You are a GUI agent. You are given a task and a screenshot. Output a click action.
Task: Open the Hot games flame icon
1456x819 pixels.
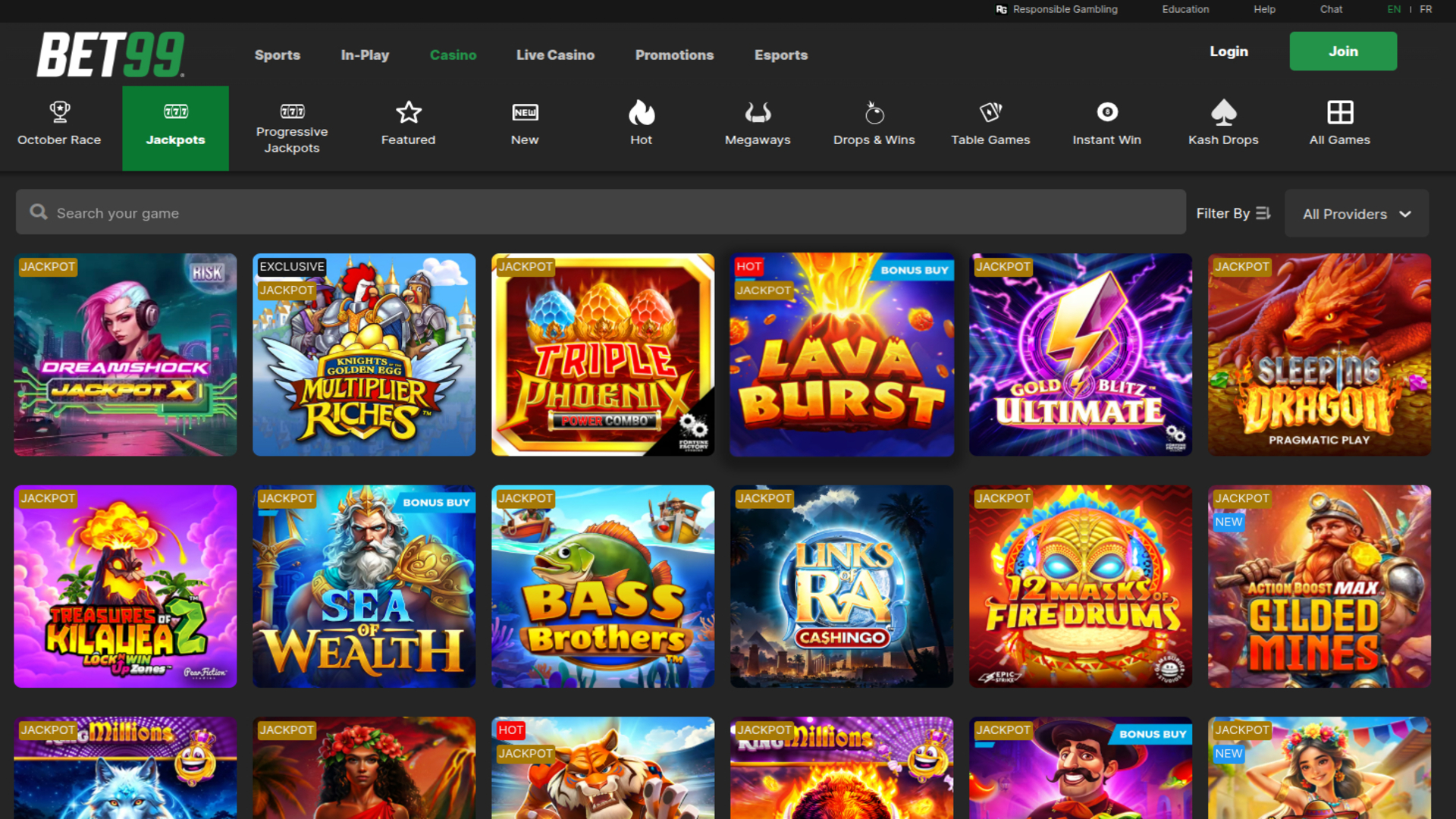[641, 114]
